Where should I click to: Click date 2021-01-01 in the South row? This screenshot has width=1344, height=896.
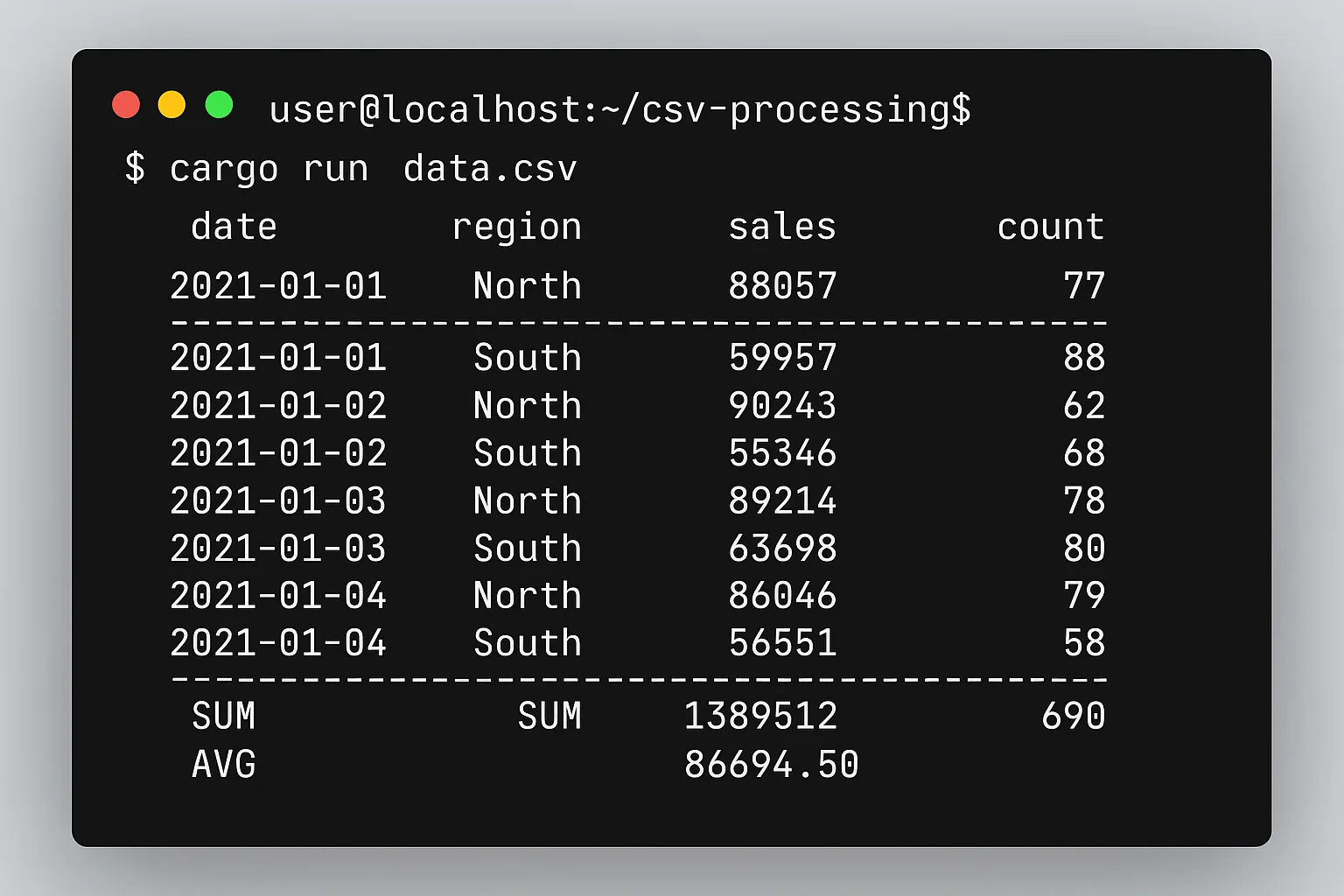tap(278, 358)
